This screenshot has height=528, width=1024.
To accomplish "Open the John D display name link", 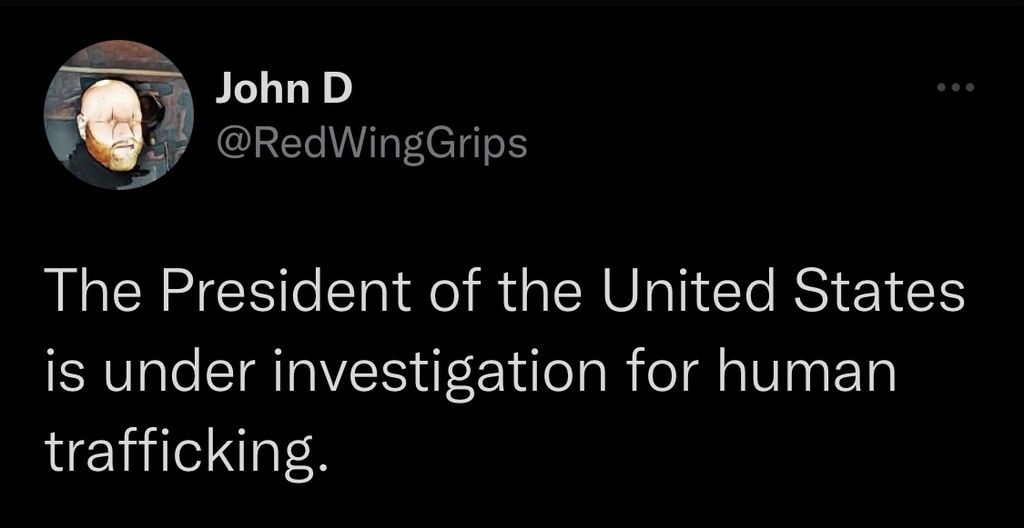I will 284,91.
